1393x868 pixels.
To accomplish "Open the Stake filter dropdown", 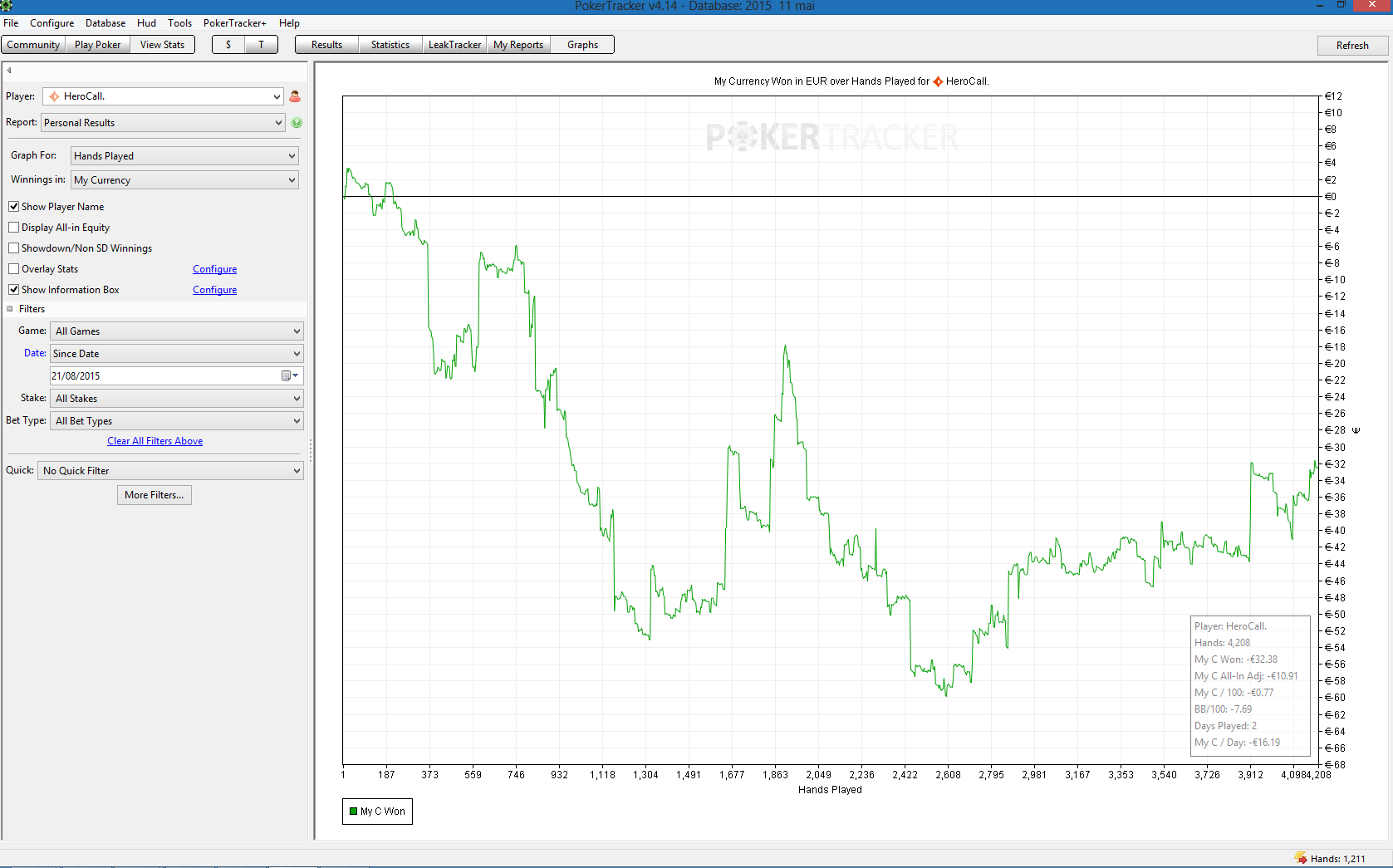I will (x=177, y=399).
